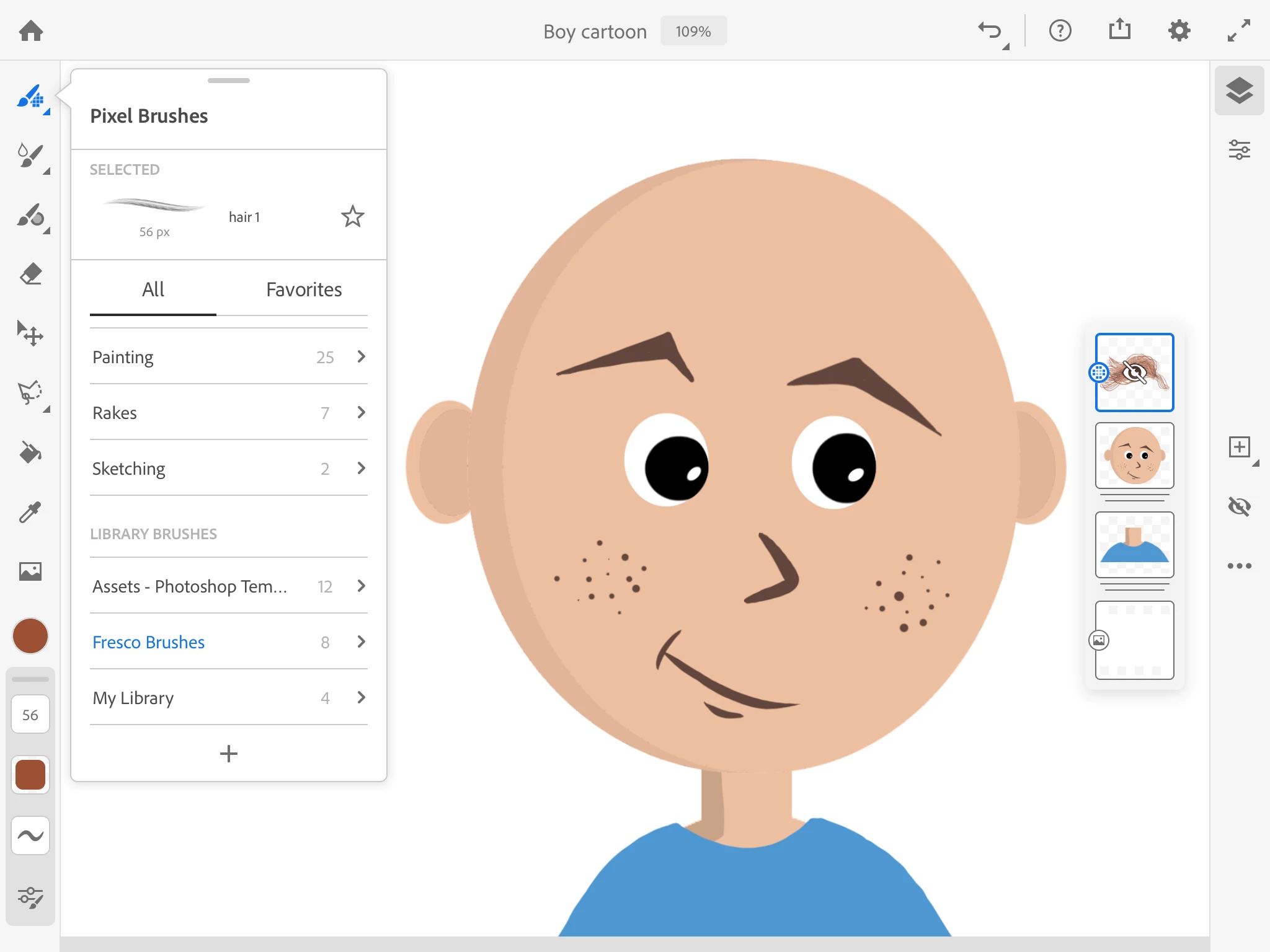Click the Share export icon
The width and height of the screenshot is (1270, 952).
pyautogui.click(x=1119, y=30)
